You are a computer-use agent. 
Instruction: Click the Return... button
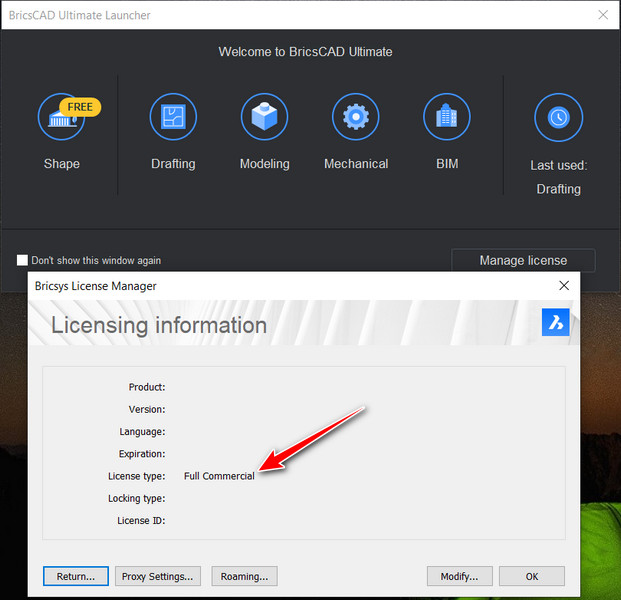76,576
